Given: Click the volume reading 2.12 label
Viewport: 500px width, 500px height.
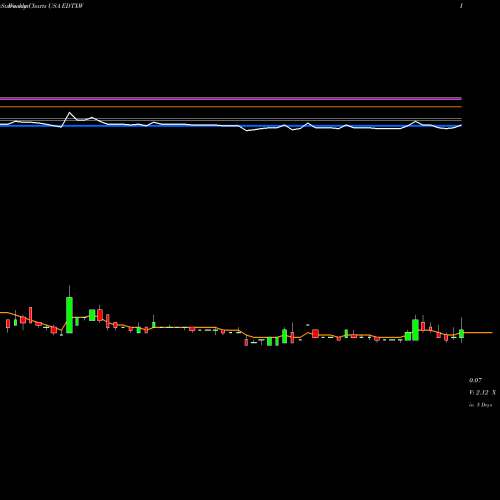Looking at the screenshot, I should (482, 393).
